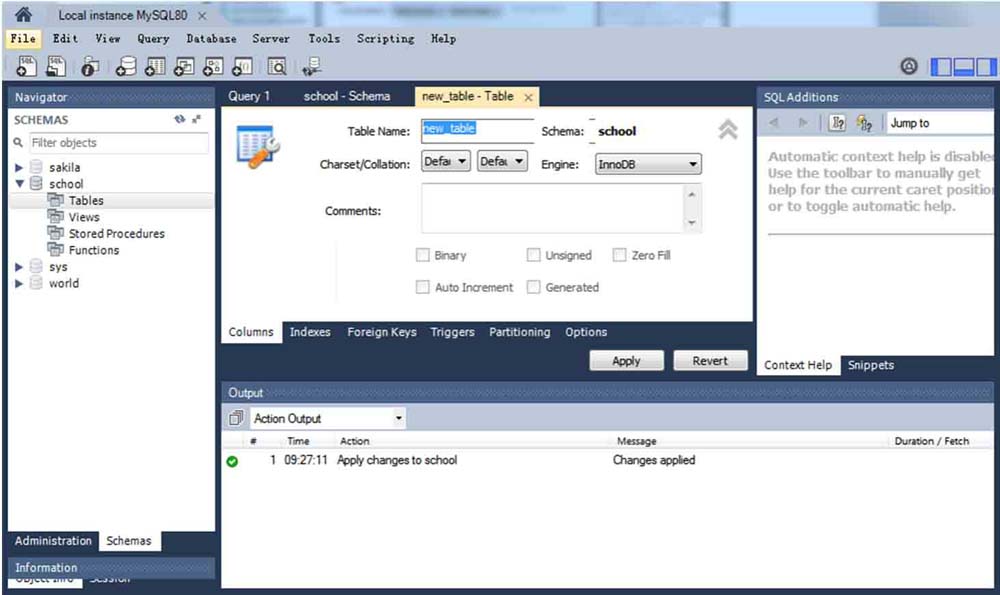Screen dimensions: 1000x595
Task: Click inside the Comments text area
Action: click(x=554, y=209)
